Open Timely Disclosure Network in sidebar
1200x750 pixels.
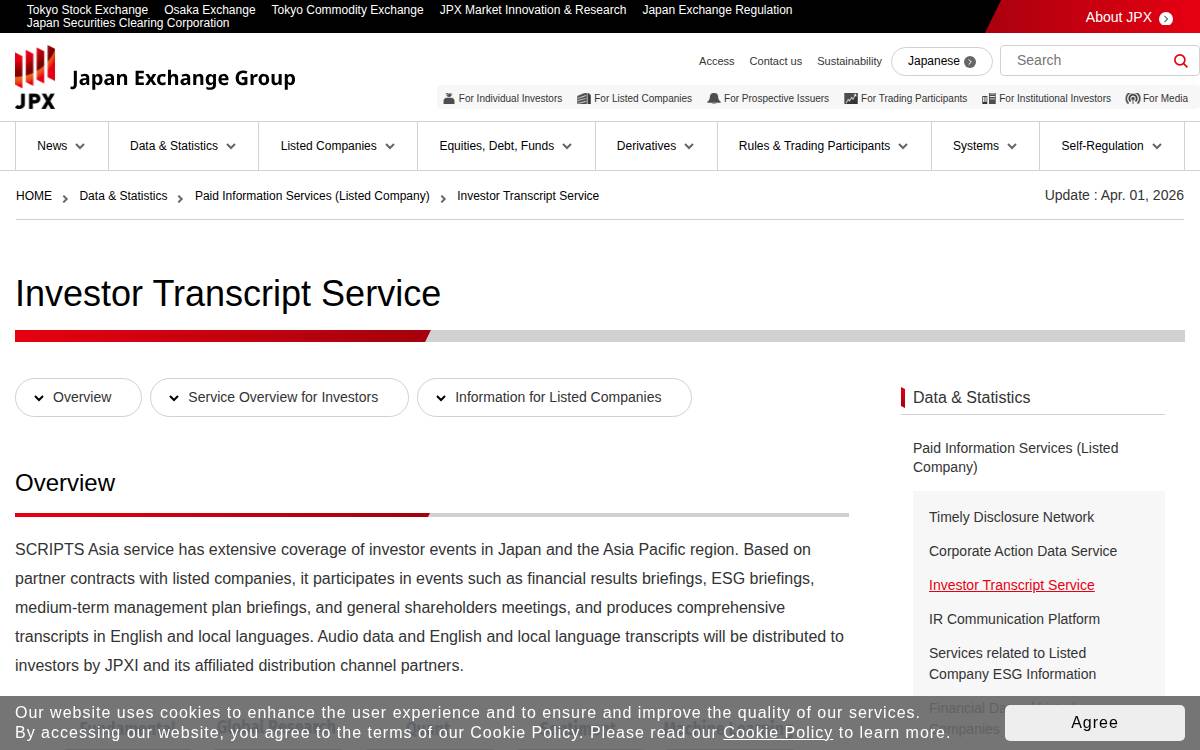(x=1011, y=517)
